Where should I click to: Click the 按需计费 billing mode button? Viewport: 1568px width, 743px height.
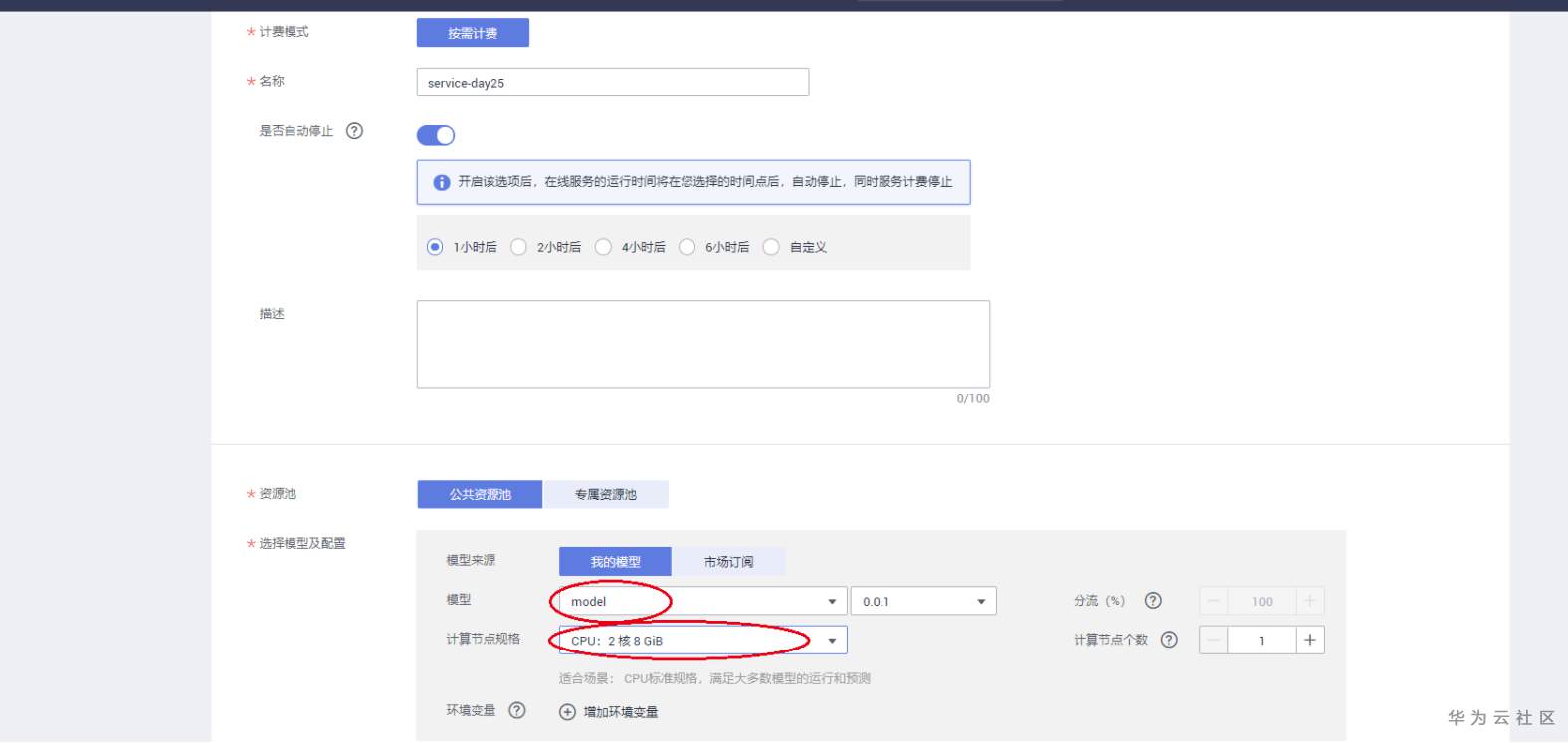click(x=473, y=33)
